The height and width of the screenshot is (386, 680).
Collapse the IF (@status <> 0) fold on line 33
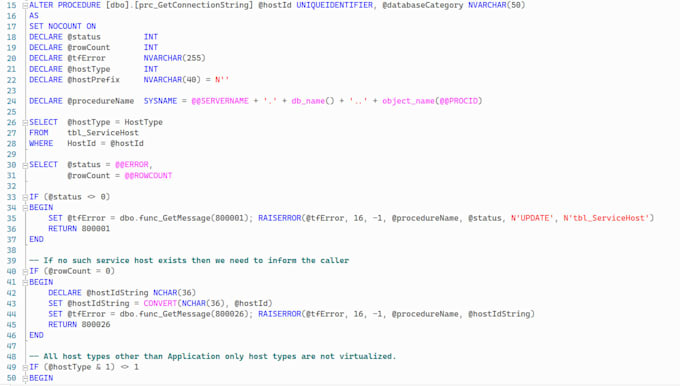pos(25,197)
